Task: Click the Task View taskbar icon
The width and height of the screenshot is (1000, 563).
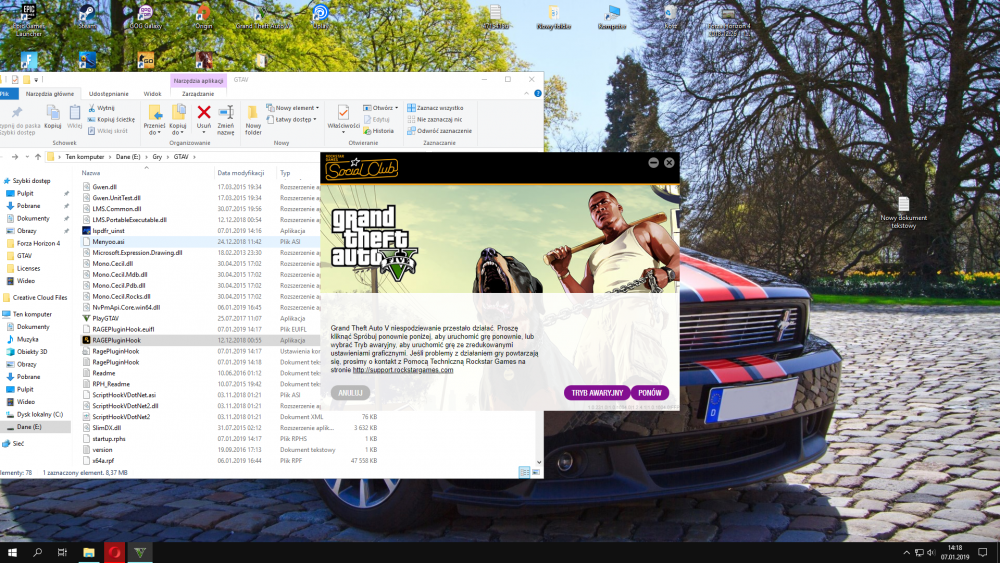Action: (x=62, y=552)
